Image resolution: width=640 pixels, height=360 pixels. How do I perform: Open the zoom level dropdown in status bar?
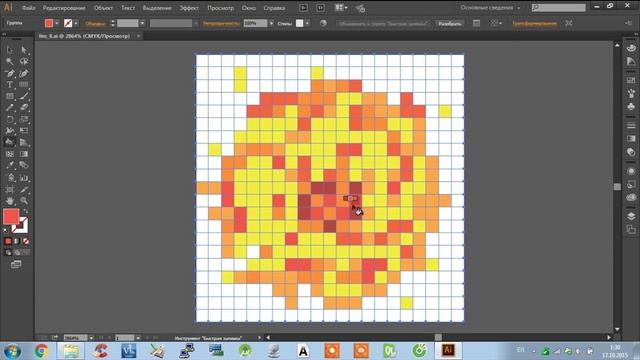(x=91, y=338)
